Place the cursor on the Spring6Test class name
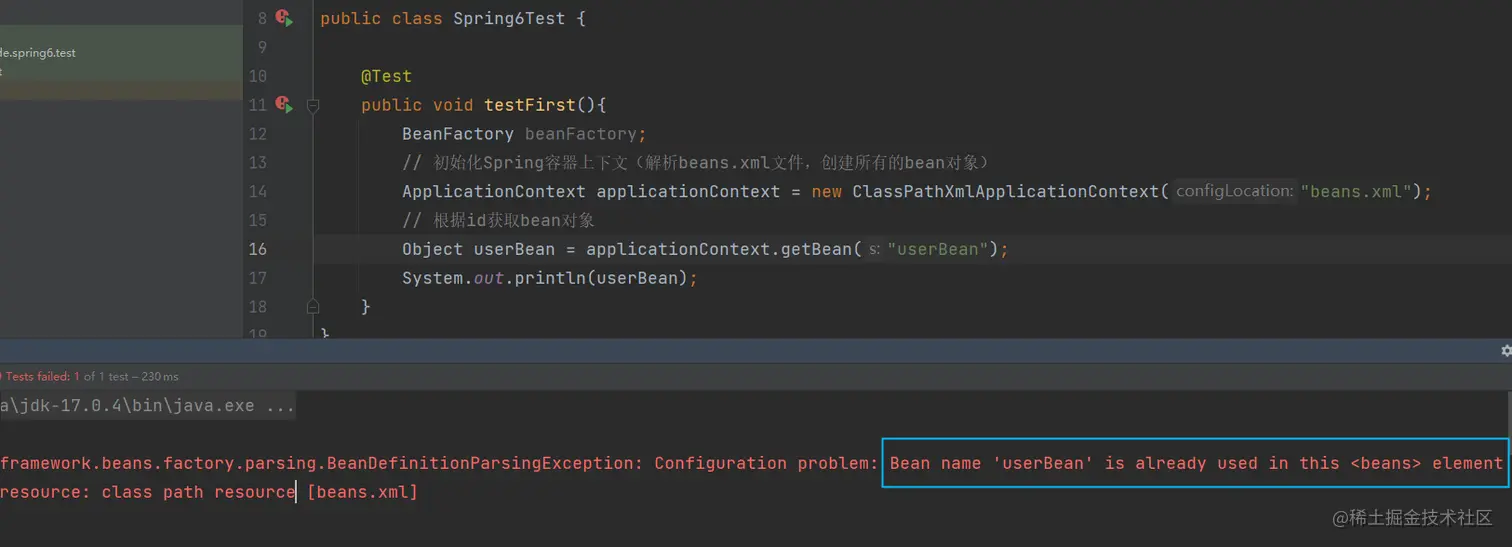The image size is (1512, 547). (509, 19)
